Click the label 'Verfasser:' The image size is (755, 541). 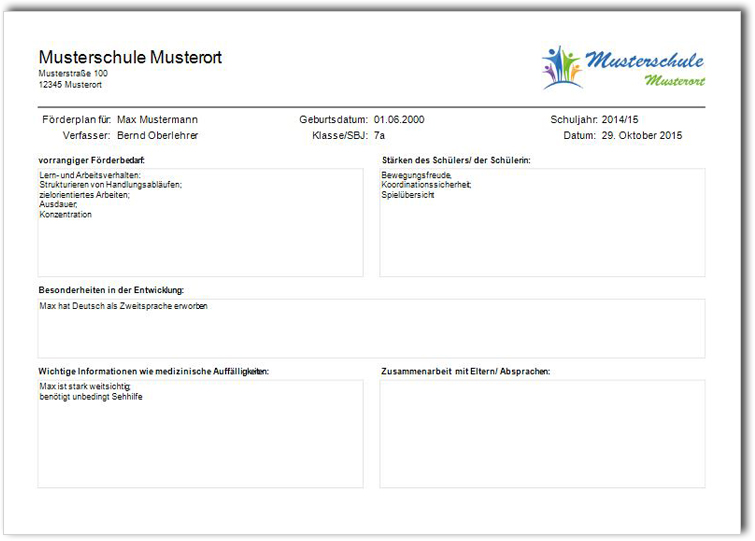tap(87, 135)
